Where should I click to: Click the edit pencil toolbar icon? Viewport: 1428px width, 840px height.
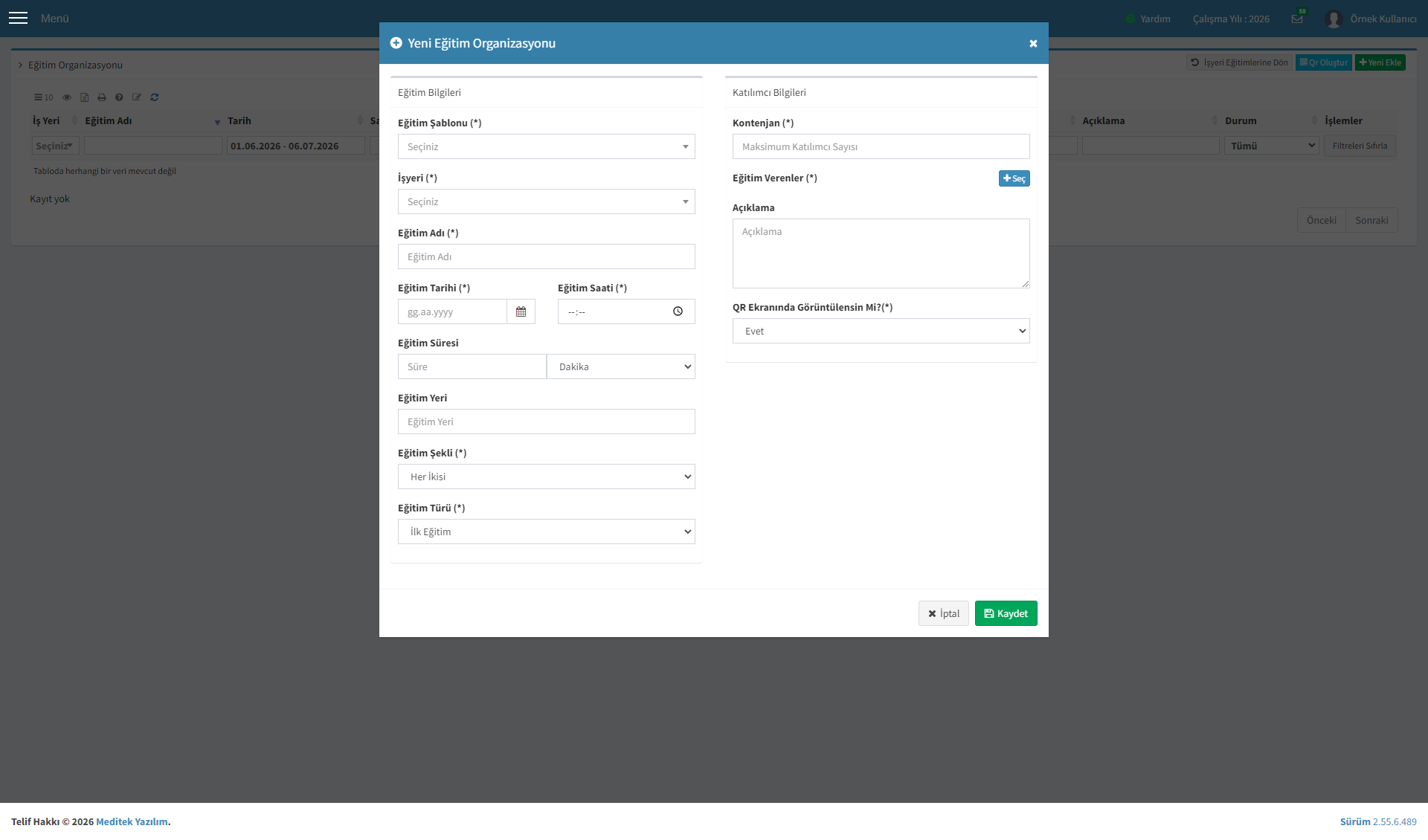point(137,97)
